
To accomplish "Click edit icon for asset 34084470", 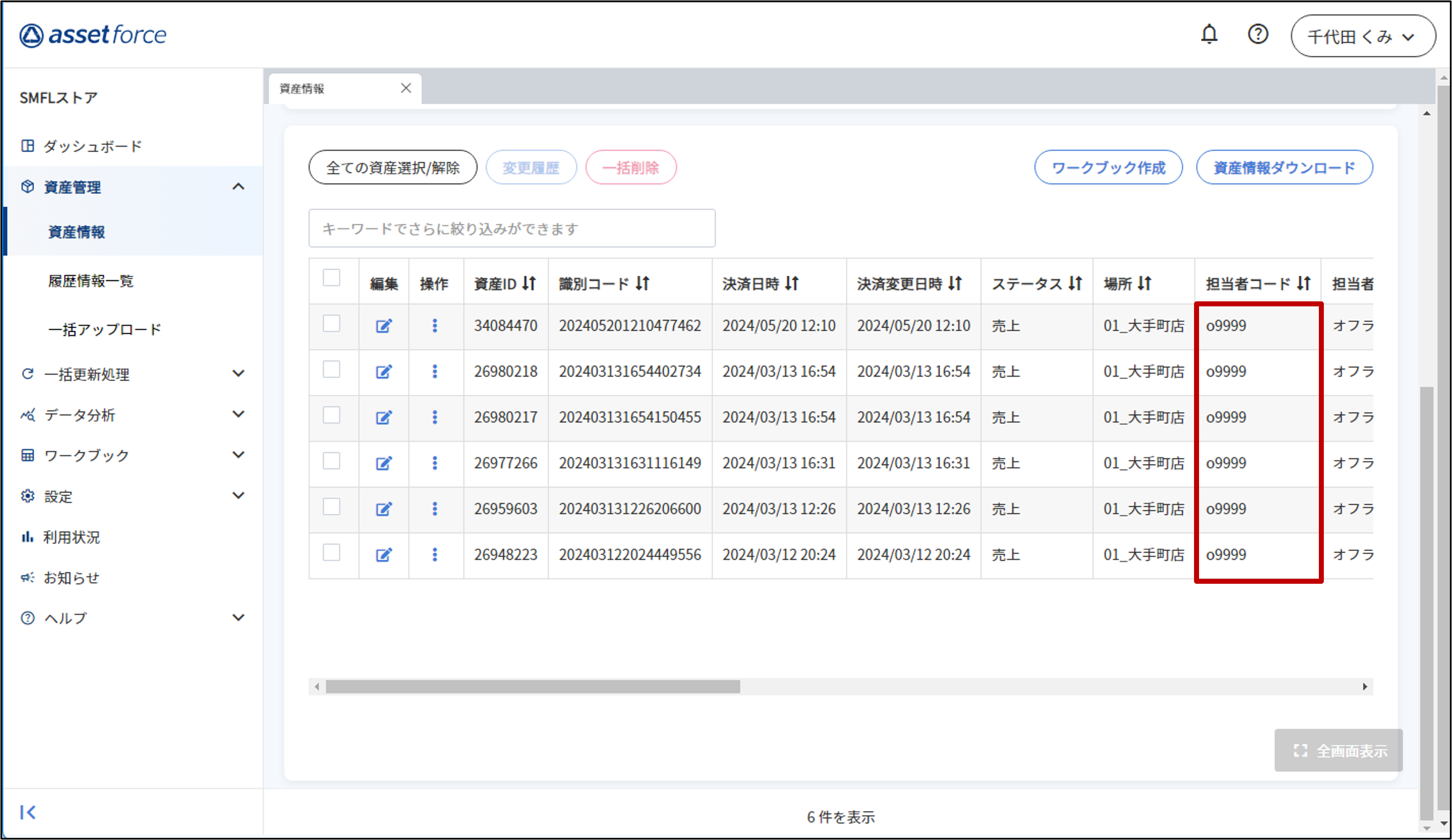I will [x=384, y=326].
